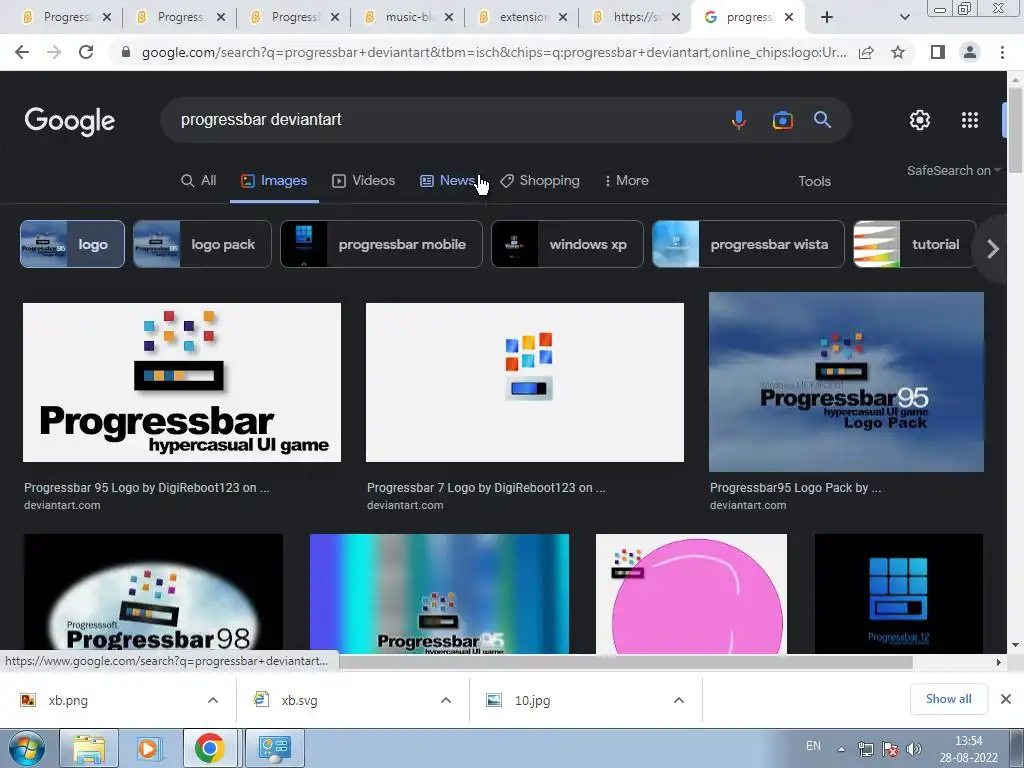Select the Images results tab

coord(274,181)
